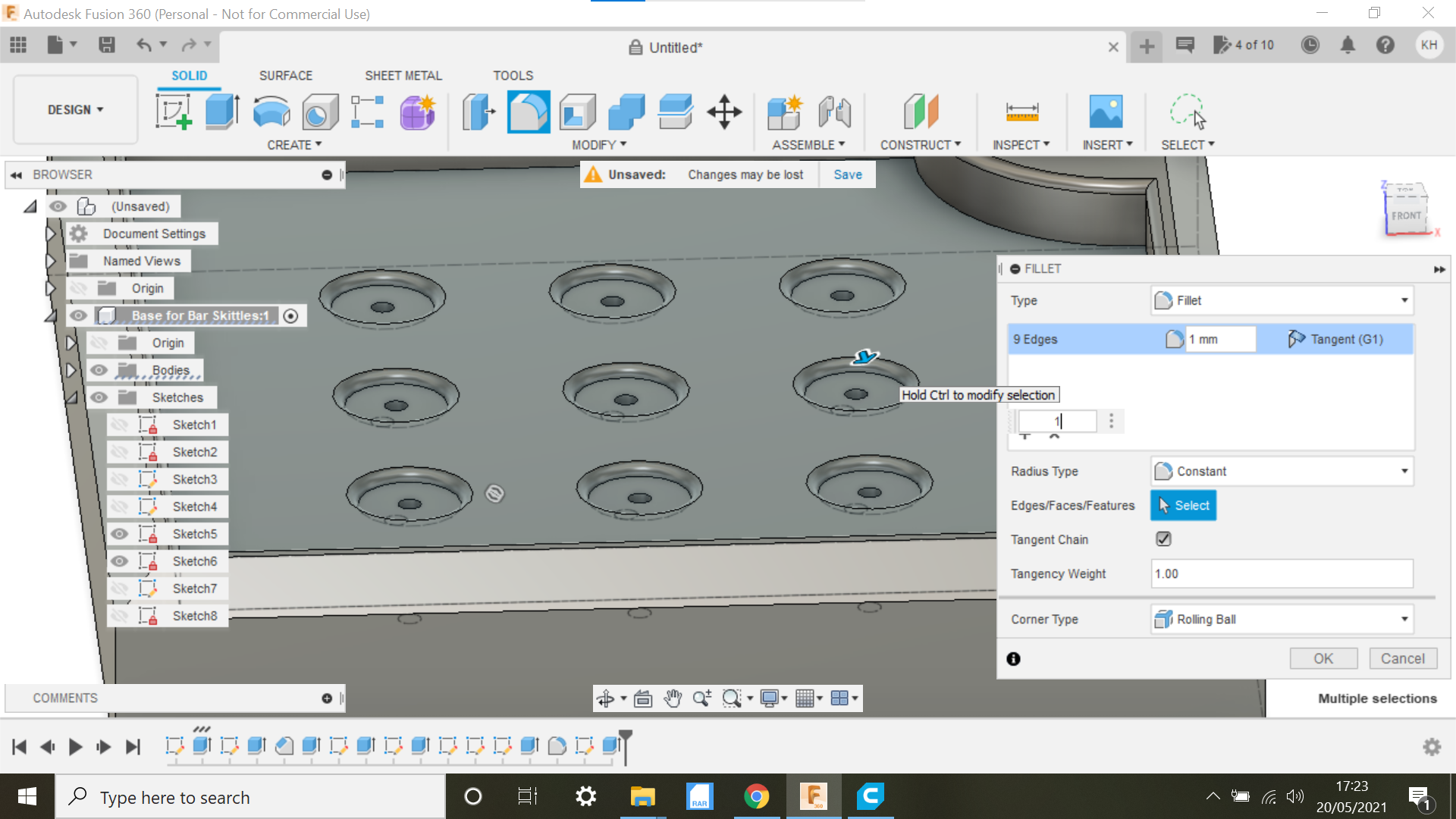Switch to the SURFACE tab
This screenshot has height=819, width=1456.
pos(286,75)
